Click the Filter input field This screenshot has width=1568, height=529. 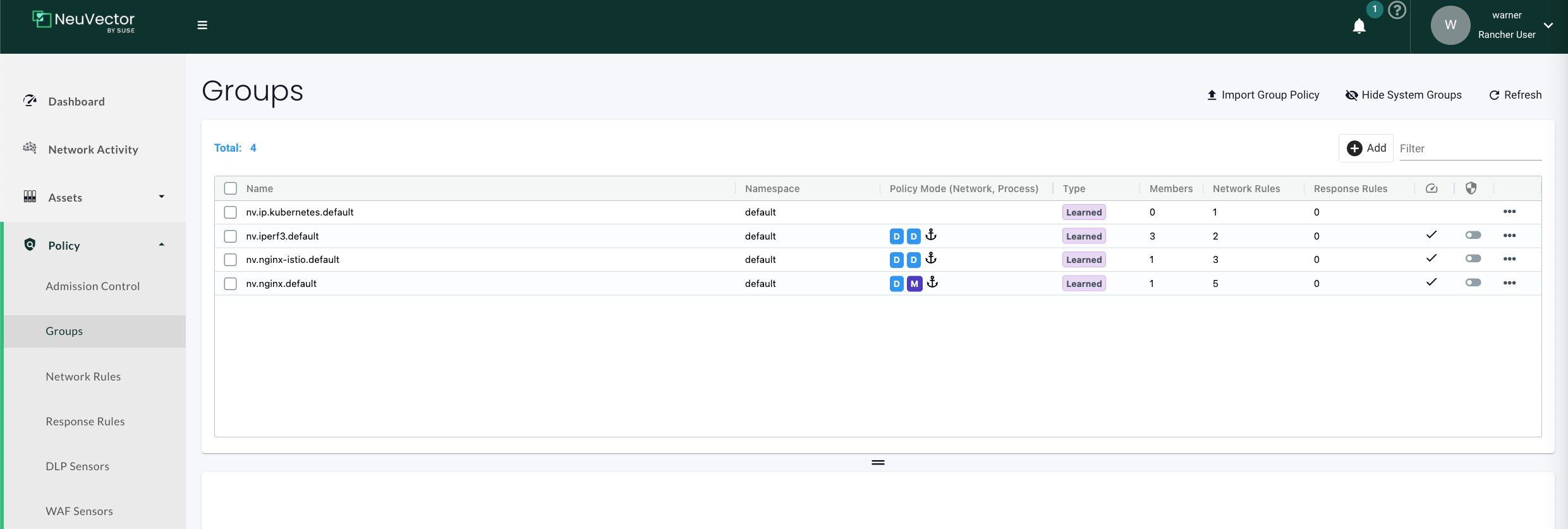coord(1469,149)
